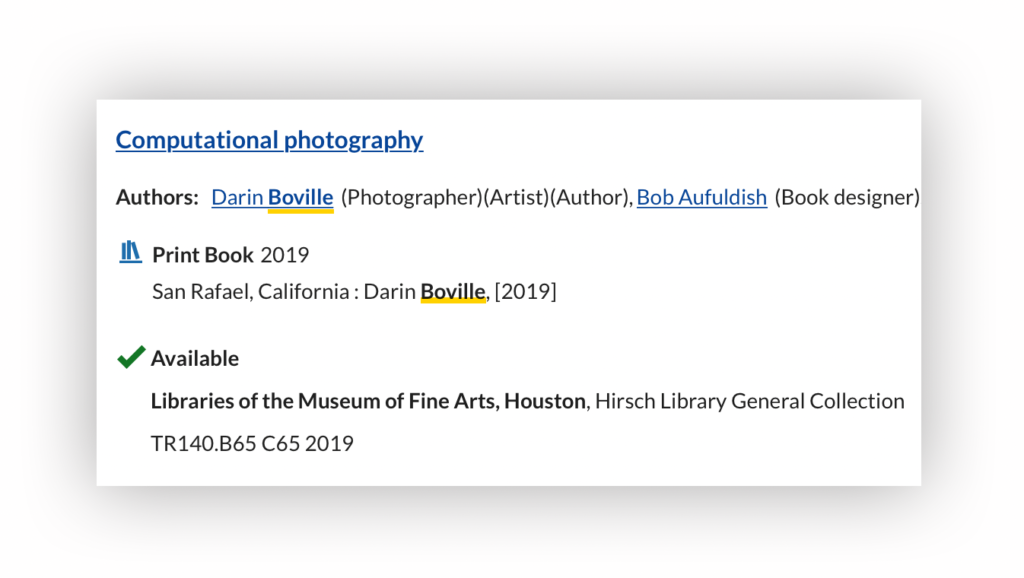Click call number TR140.B65 C65 2019

pos(252,443)
